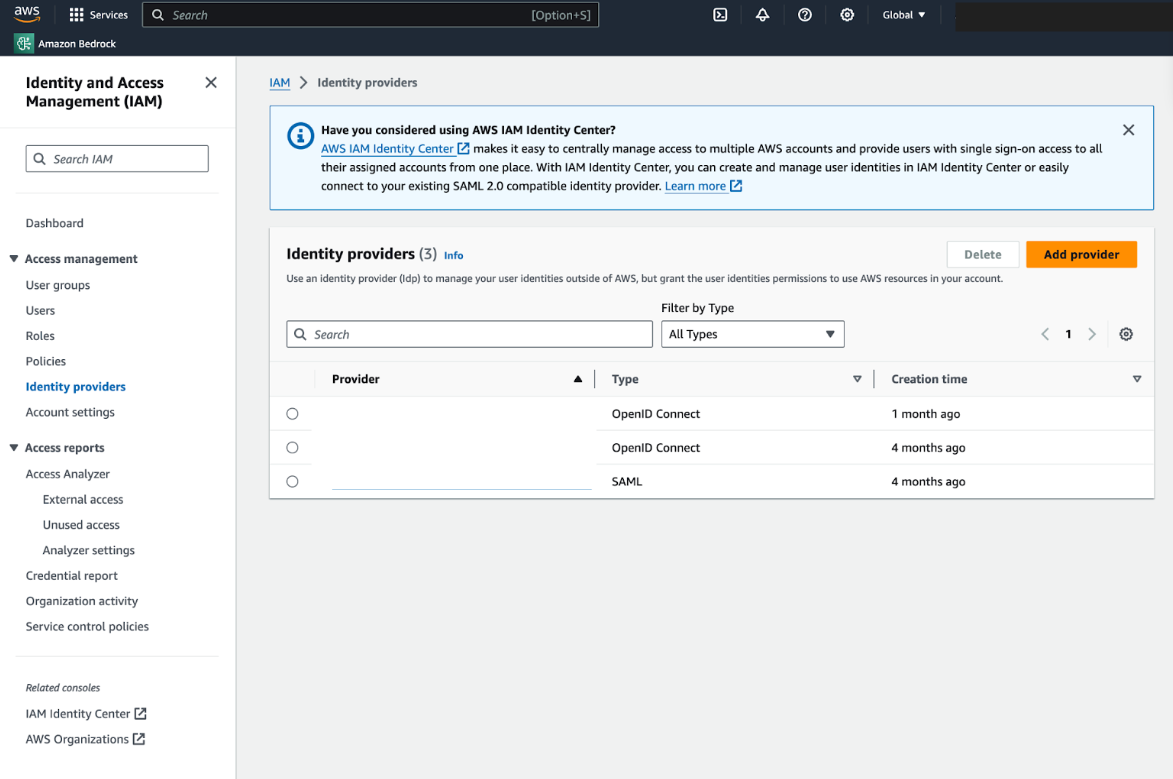Select Identity providers in sidebar
The width and height of the screenshot is (1173, 779).
coord(76,387)
